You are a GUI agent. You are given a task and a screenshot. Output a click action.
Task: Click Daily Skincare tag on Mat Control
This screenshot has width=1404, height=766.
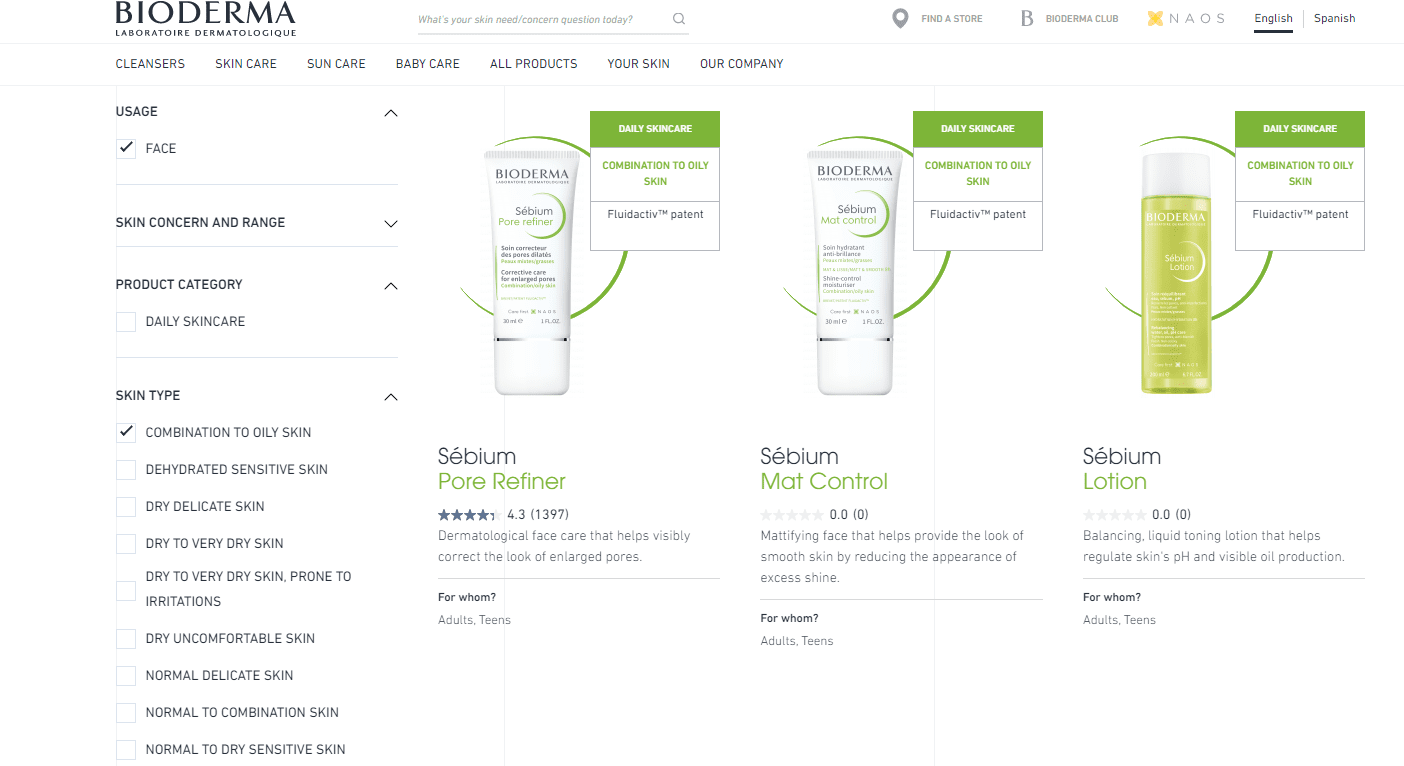tap(978, 129)
